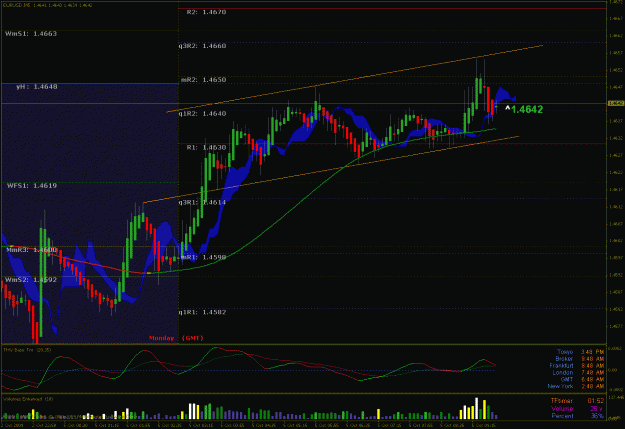This screenshot has width=625, height=429.
Task: Click the Tokyo 3:48 PM clock row
Action: [580, 352]
